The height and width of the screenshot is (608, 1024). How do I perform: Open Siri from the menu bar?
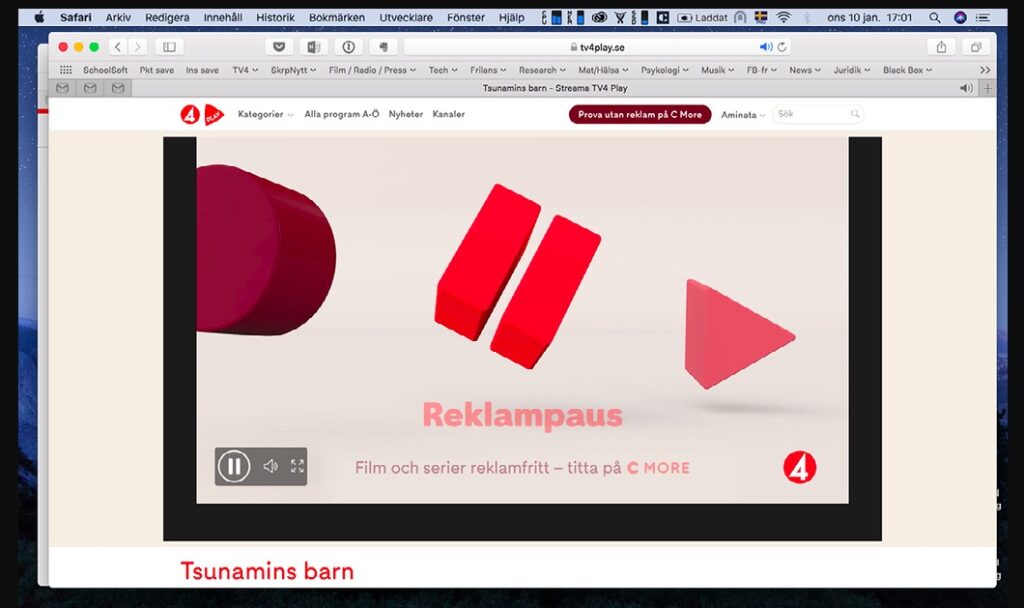(960, 18)
